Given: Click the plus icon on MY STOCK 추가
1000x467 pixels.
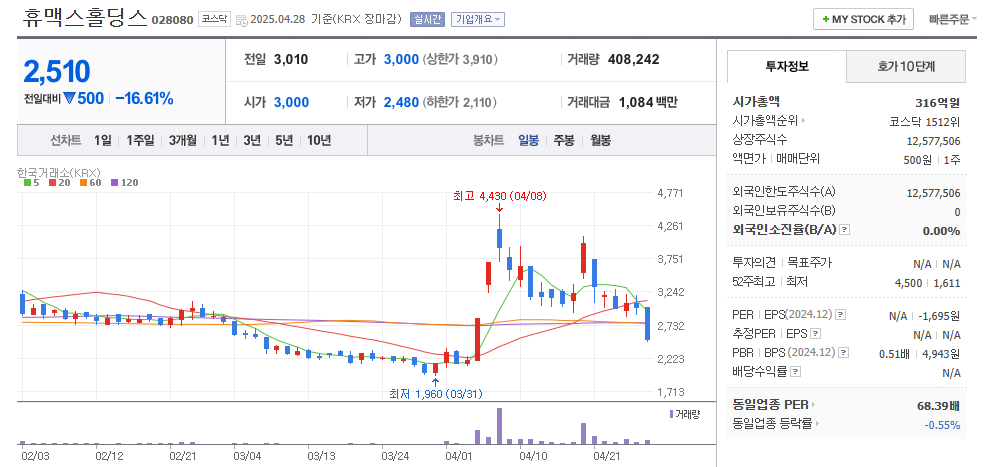Looking at the screenshot, I should [x=825, y=19].
